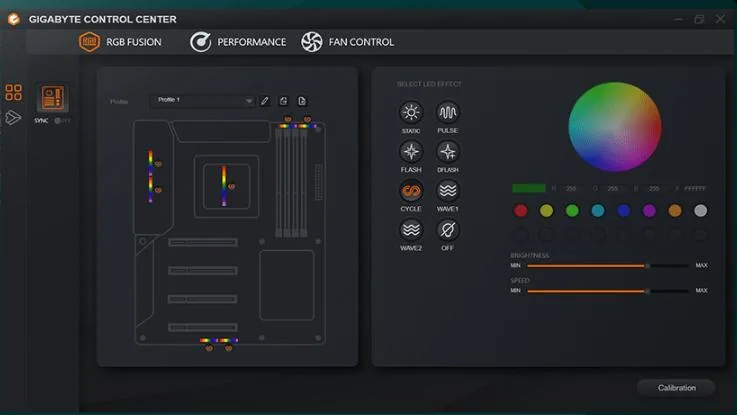Image resolution: width=737 pixels, height=415 pixels.
Task: Go to the Fan Control tab
Action: 348,42
